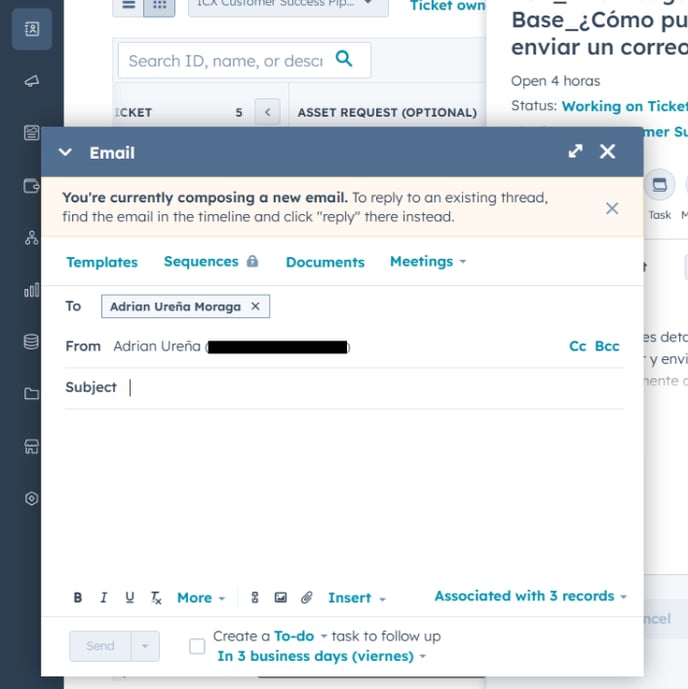Image resolution: width=688 pixels, height=689 pixels.
Task: Open the Templates tab
Action: tap(102, 262)
